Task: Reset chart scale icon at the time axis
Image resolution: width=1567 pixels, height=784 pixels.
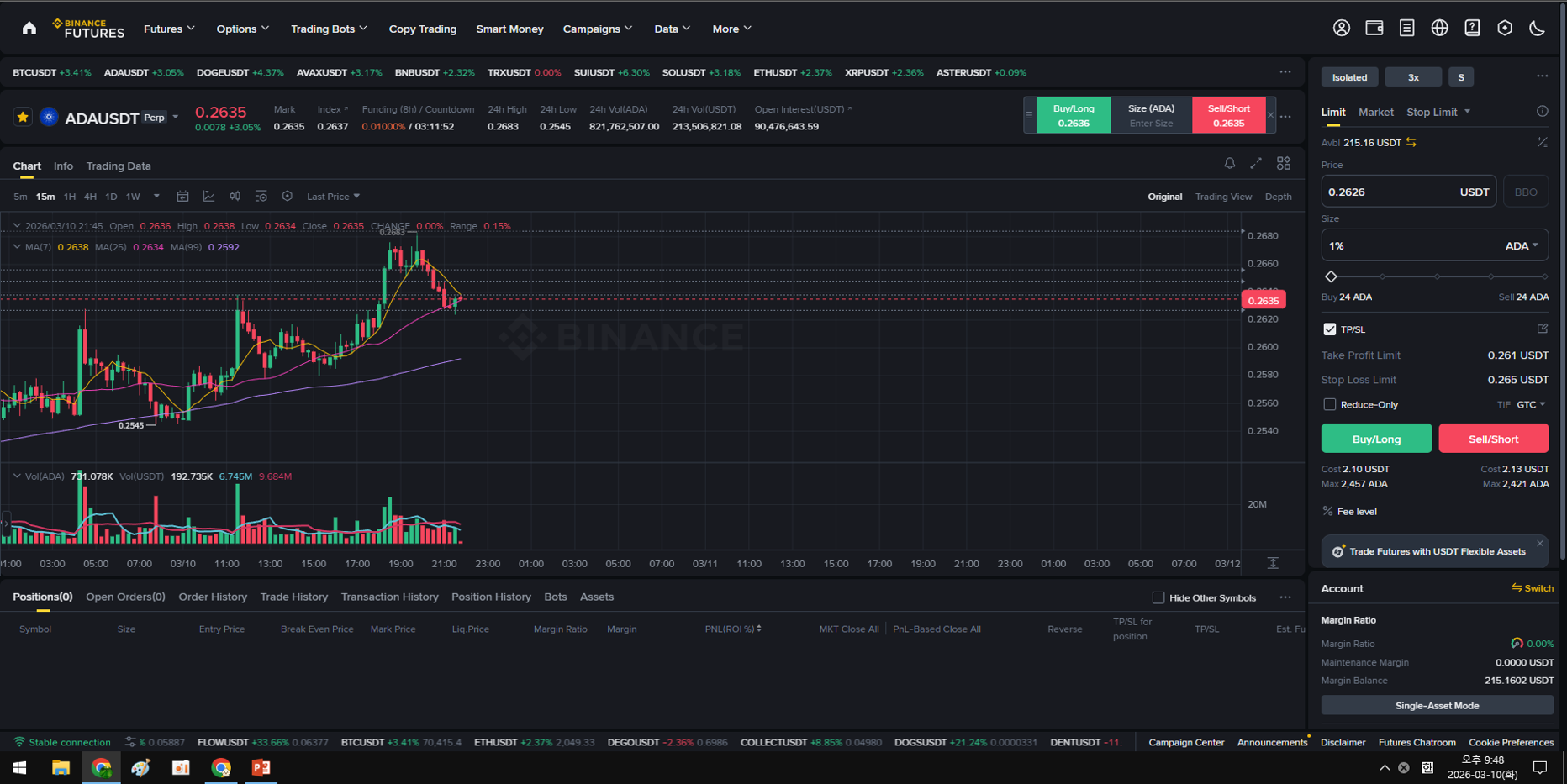Action: click(x=1273, y=563)
